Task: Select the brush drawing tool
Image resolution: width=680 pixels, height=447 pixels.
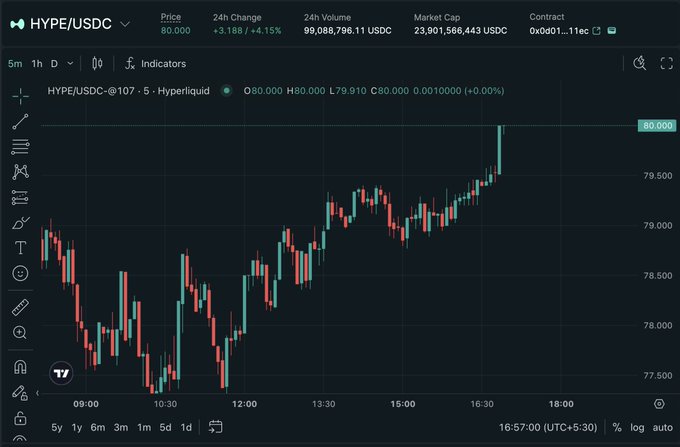Action: (x=20, y=223)
